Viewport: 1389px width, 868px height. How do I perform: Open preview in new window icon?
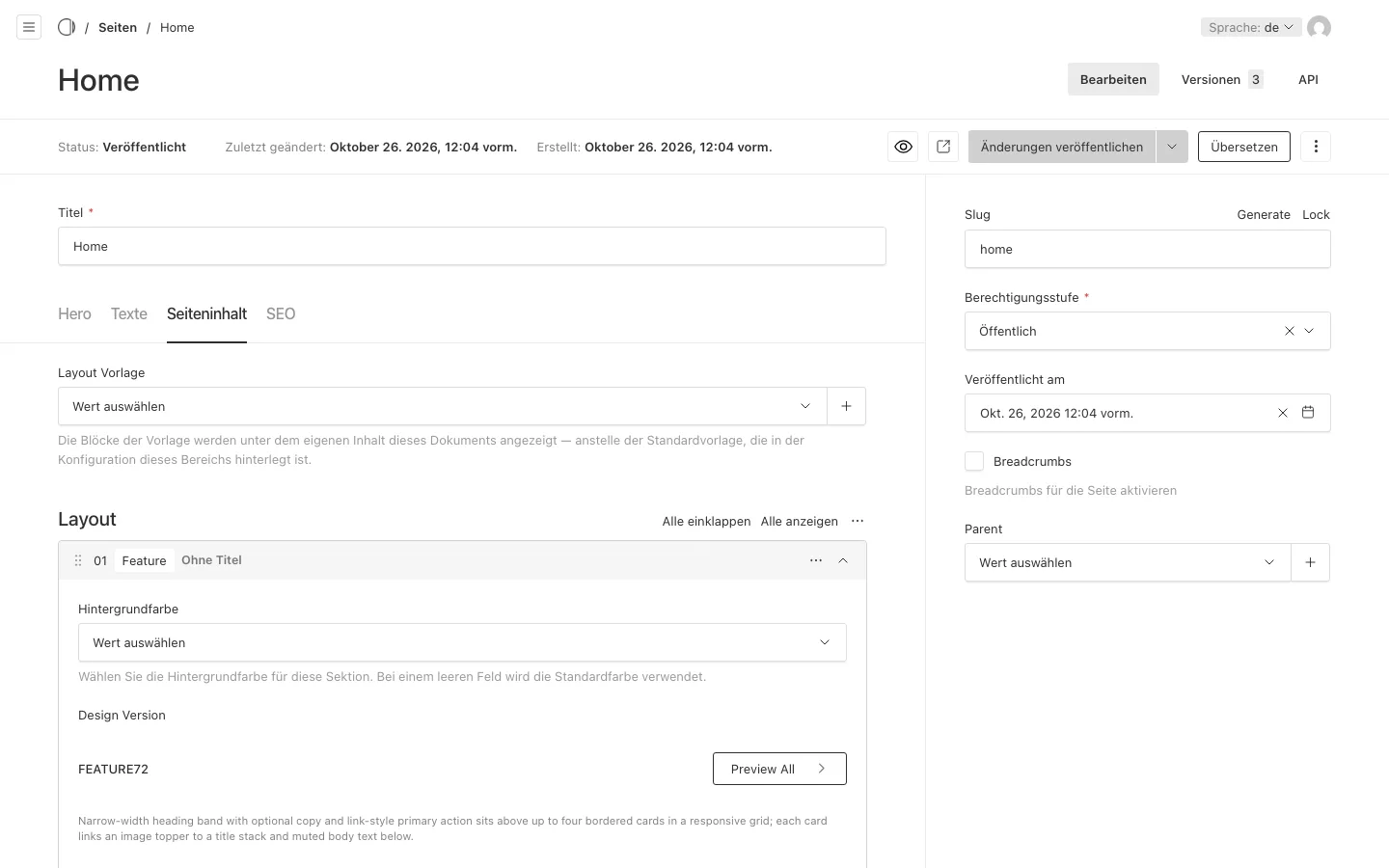[x=943, y=147]
